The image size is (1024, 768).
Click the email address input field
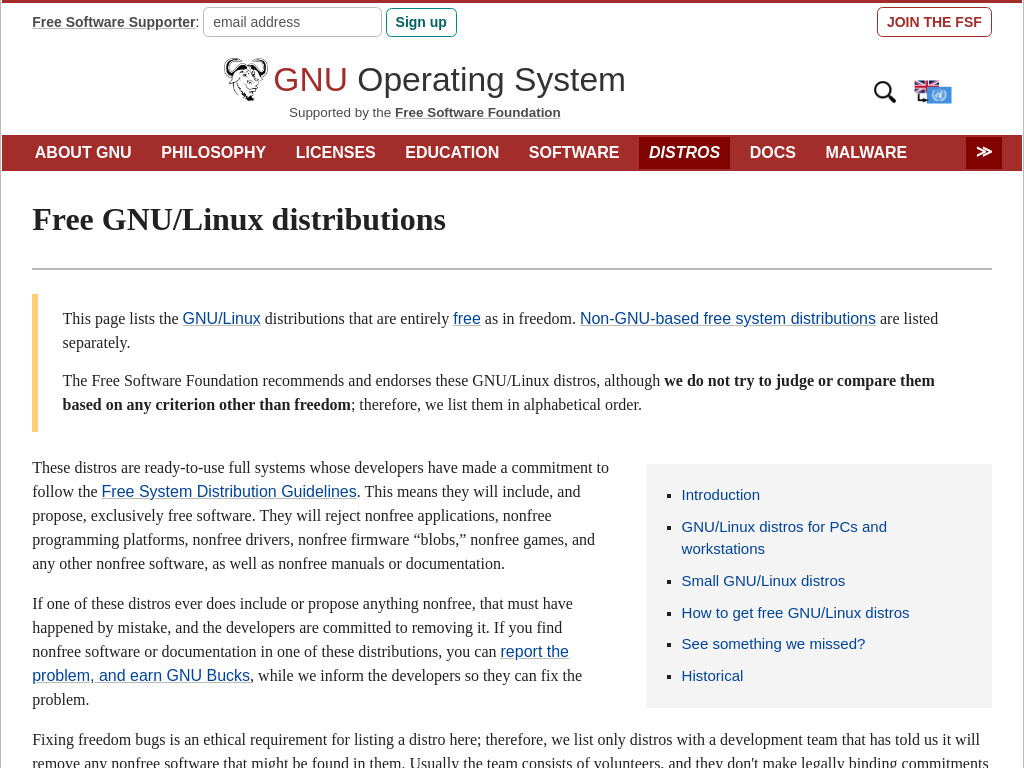pos(292,22)
